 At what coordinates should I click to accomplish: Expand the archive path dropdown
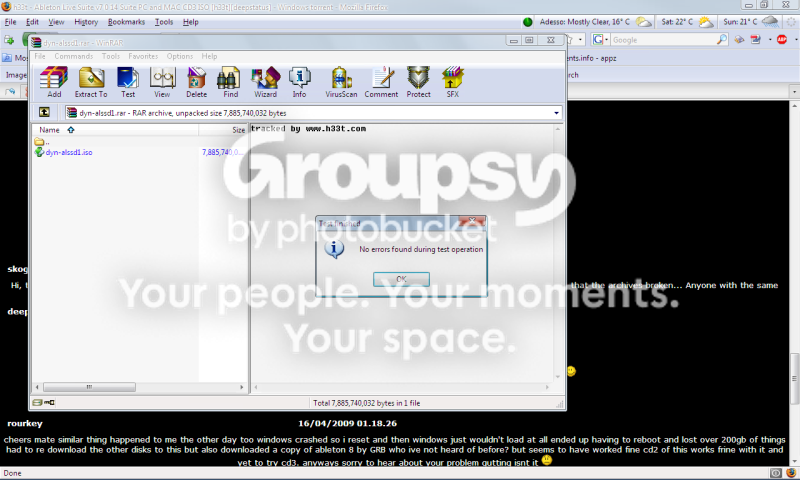tap(556, 113)
